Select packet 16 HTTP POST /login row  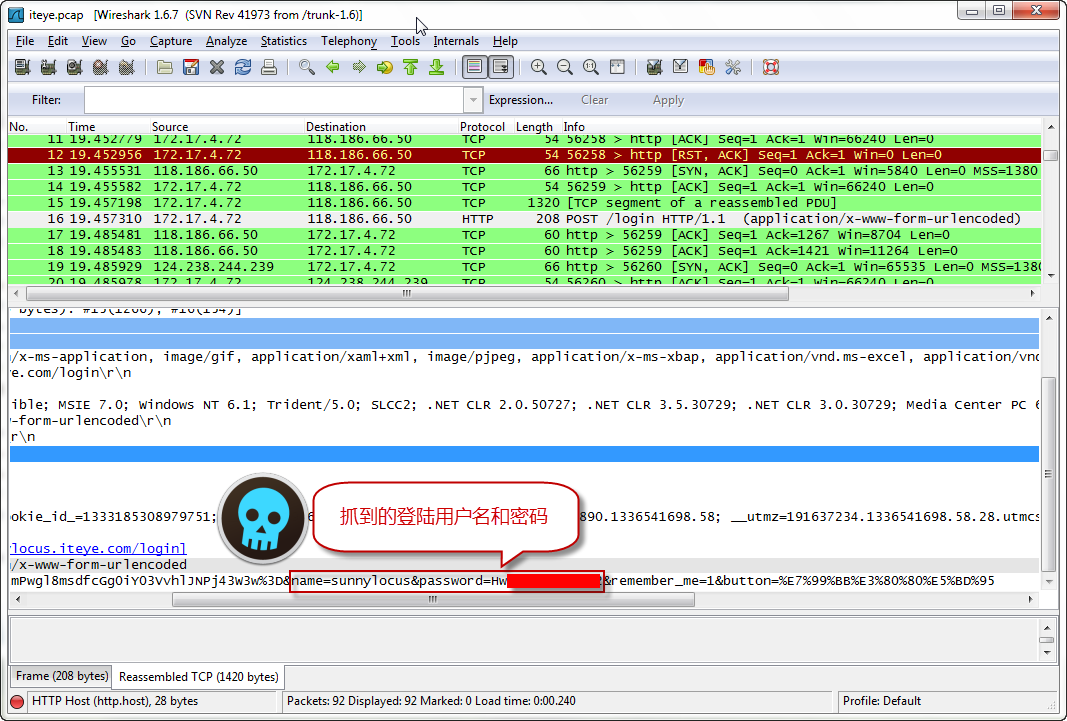(x=524, y=219)
